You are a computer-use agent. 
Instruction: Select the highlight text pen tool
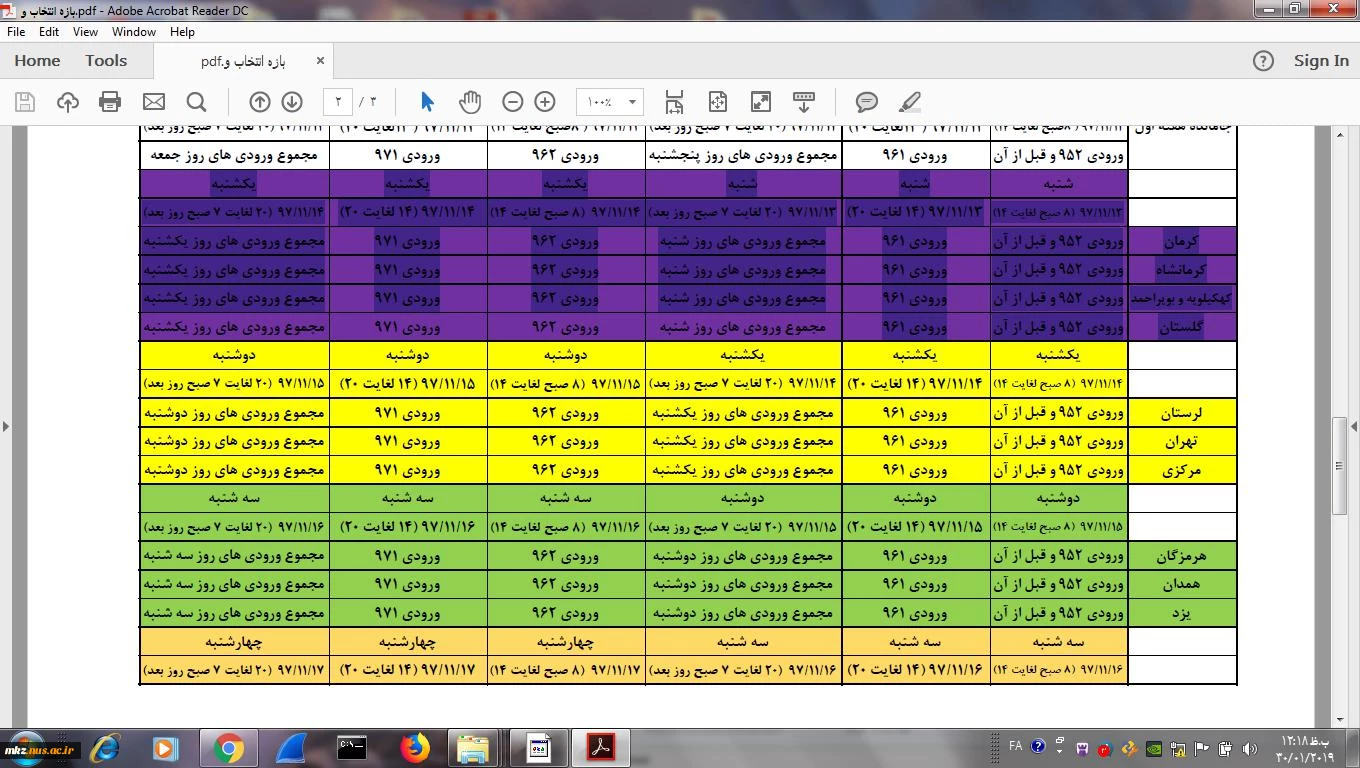(x=910, y=102)
